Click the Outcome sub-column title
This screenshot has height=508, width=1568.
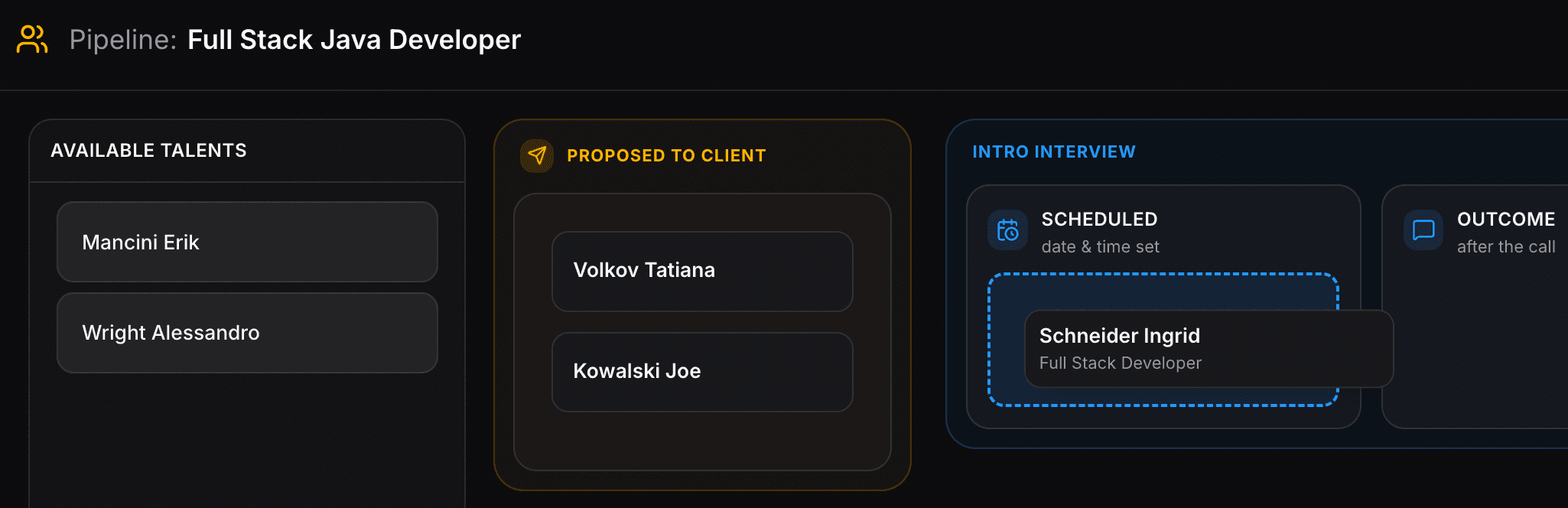click(x=1505, y=220)
